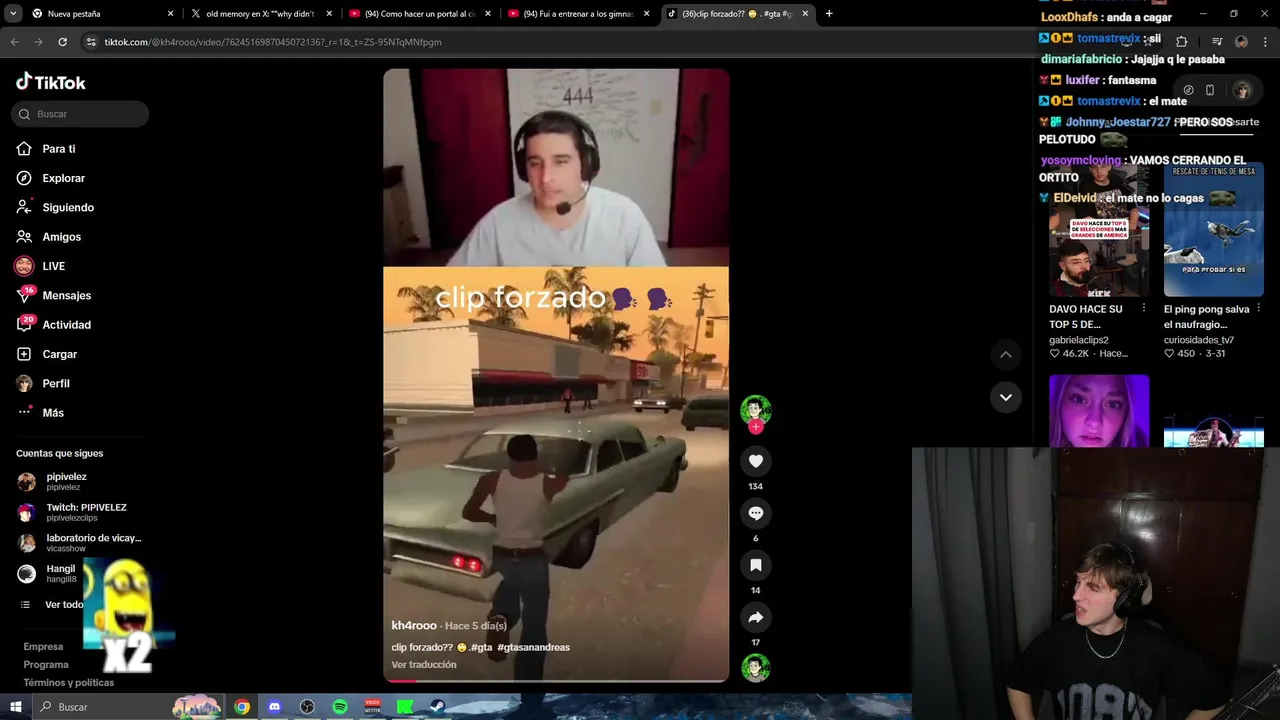
Task: Click Ver traducción under the caption
Action: [x=424, y=664]
